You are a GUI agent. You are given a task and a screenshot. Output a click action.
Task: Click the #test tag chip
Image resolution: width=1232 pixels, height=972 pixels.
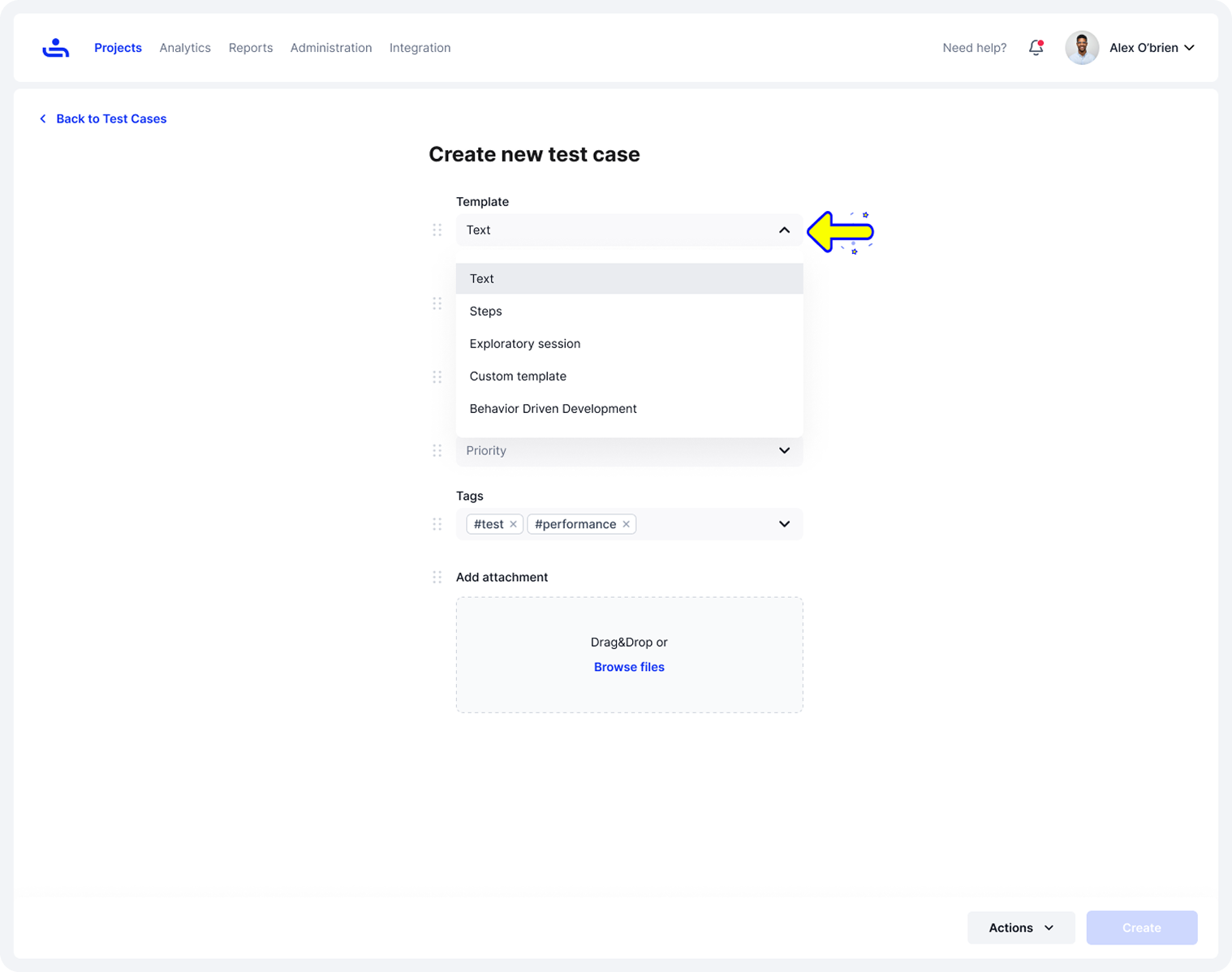pos(494,524)
